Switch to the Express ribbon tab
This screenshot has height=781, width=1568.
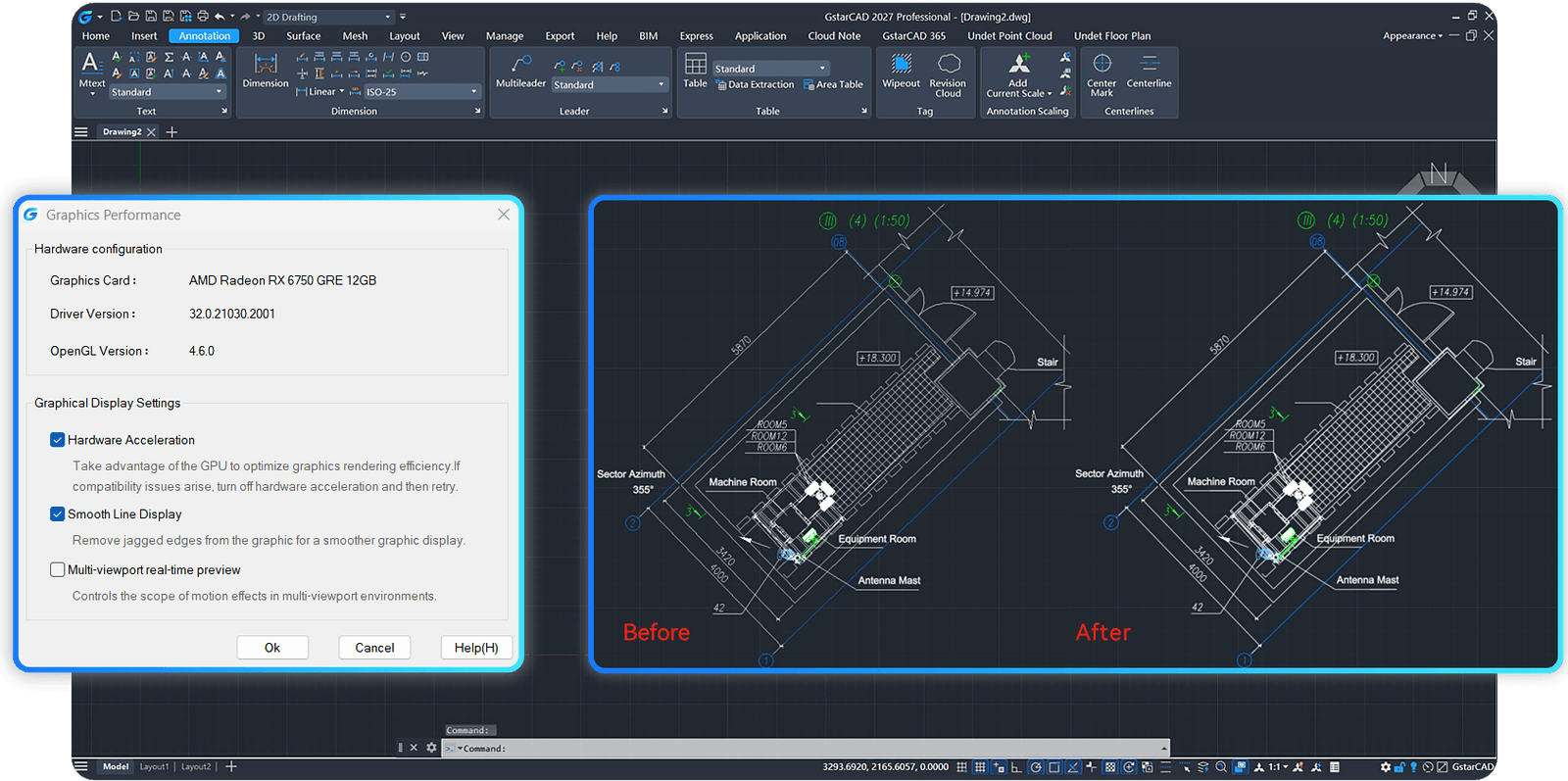click(697, 36)
